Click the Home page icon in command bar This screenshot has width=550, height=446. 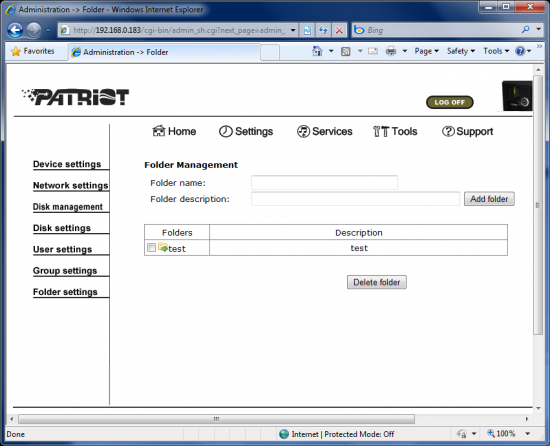tap(317, 51)
